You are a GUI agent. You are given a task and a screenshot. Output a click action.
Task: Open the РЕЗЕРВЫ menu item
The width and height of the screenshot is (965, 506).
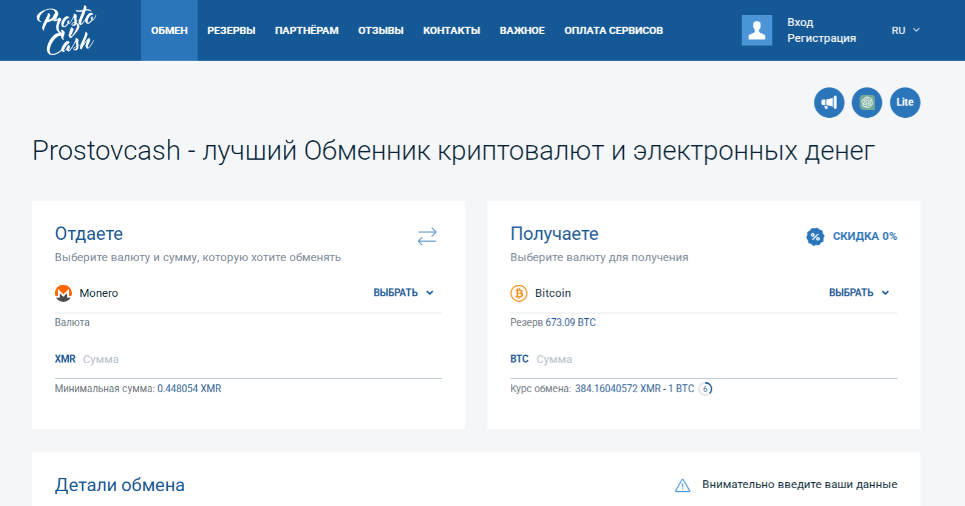231,30
